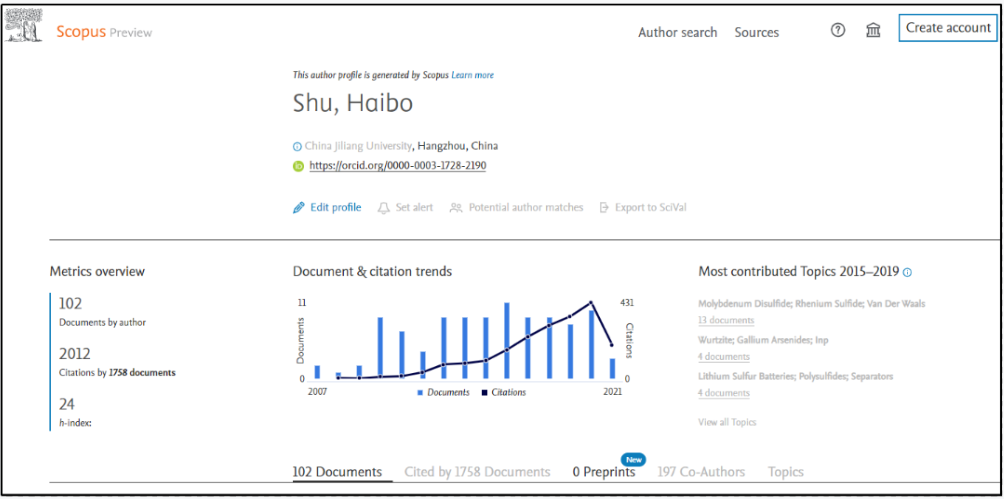Click the Export to SciVal icon

point(604,208)
